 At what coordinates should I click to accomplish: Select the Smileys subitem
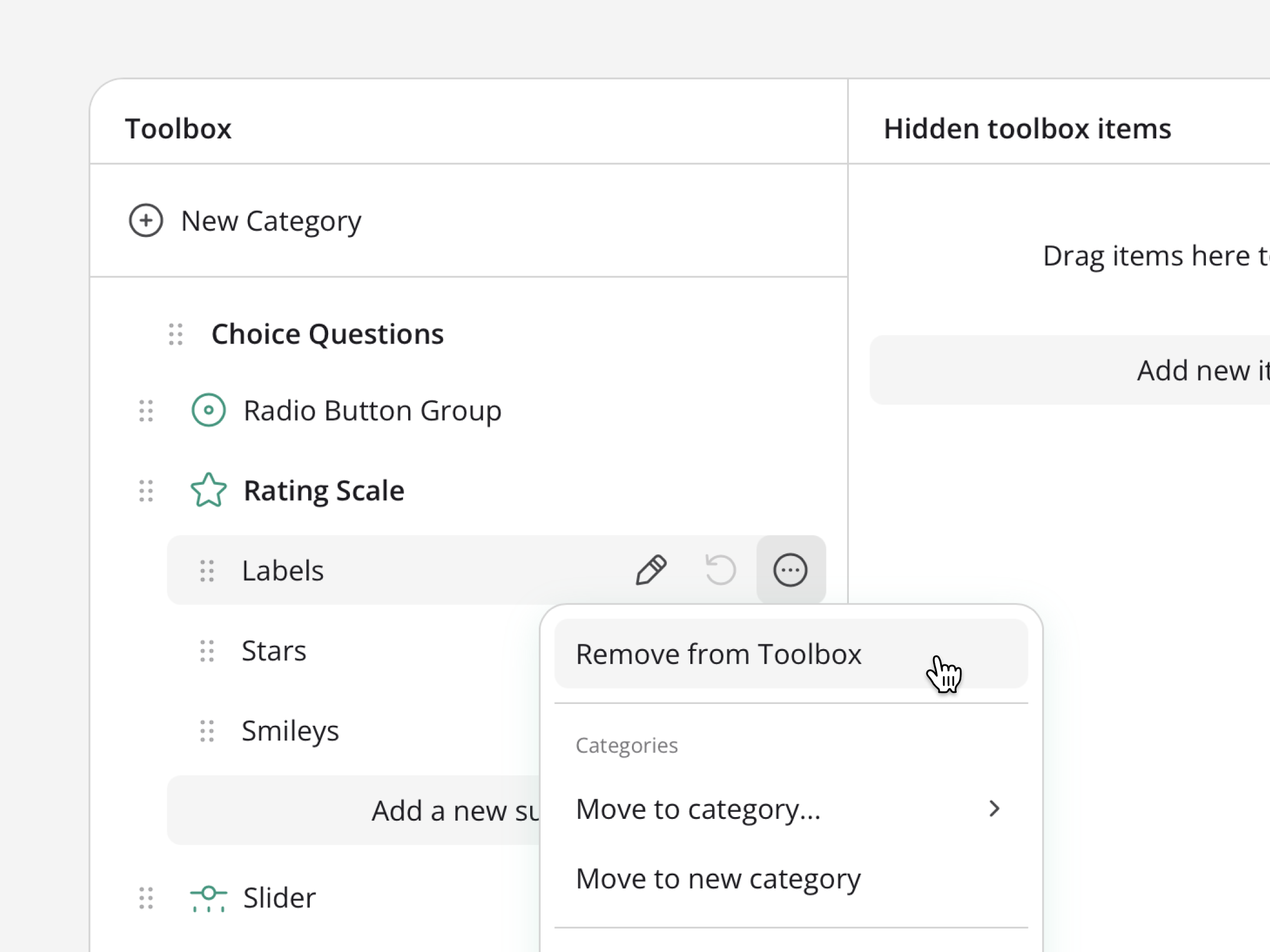(290, 731)
